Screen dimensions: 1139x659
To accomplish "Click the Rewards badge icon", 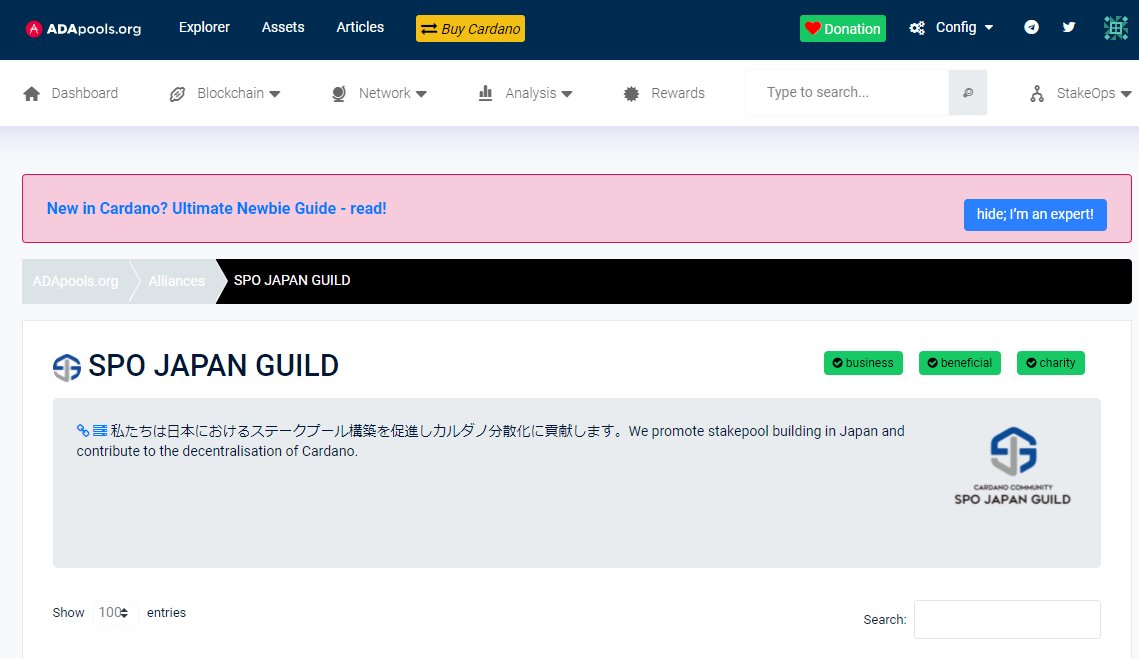I will click(x=631, y=94).
